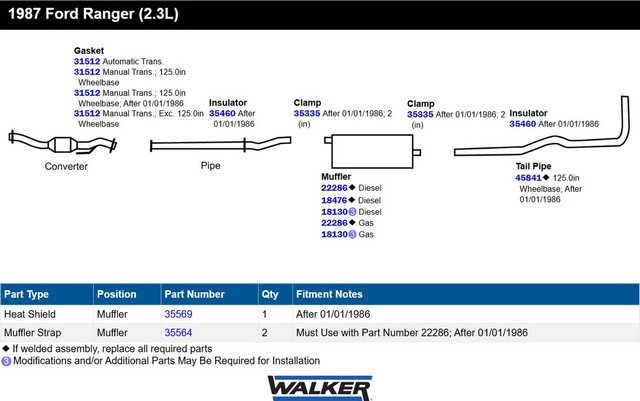Open muffler 18476 Diesel part link

pos(334,200)
